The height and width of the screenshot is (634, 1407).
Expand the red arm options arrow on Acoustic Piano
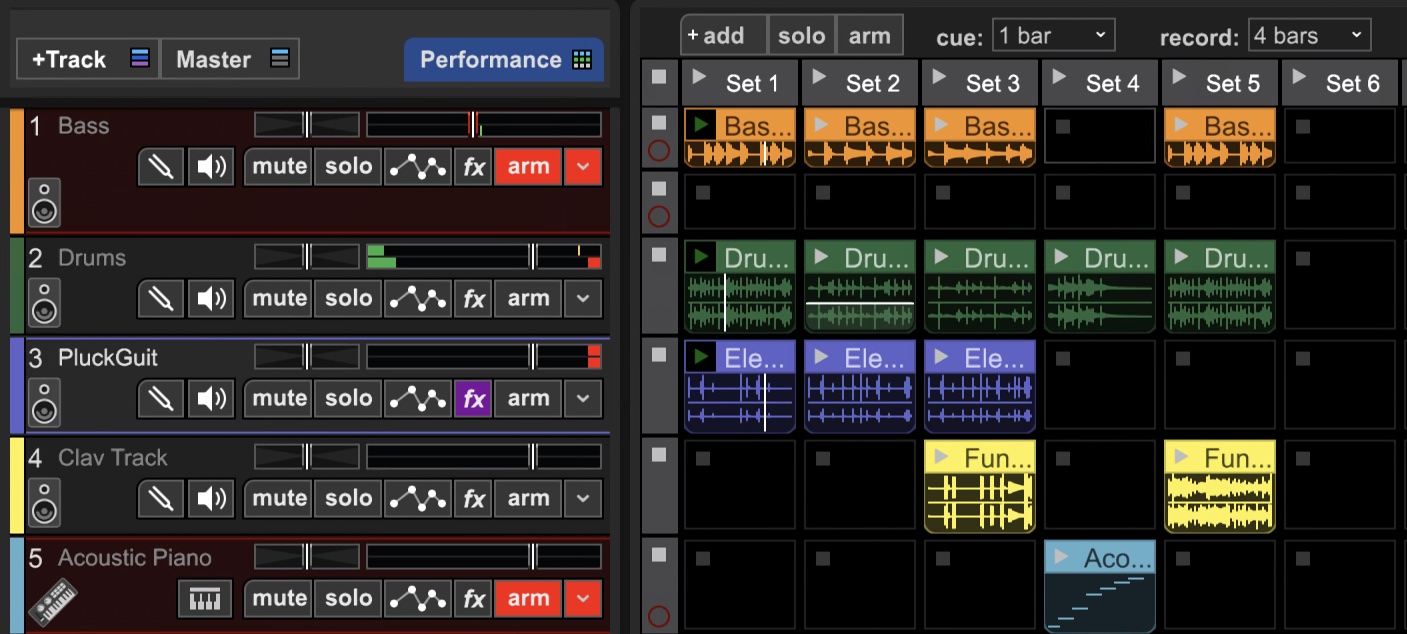[x=582, y=599]
